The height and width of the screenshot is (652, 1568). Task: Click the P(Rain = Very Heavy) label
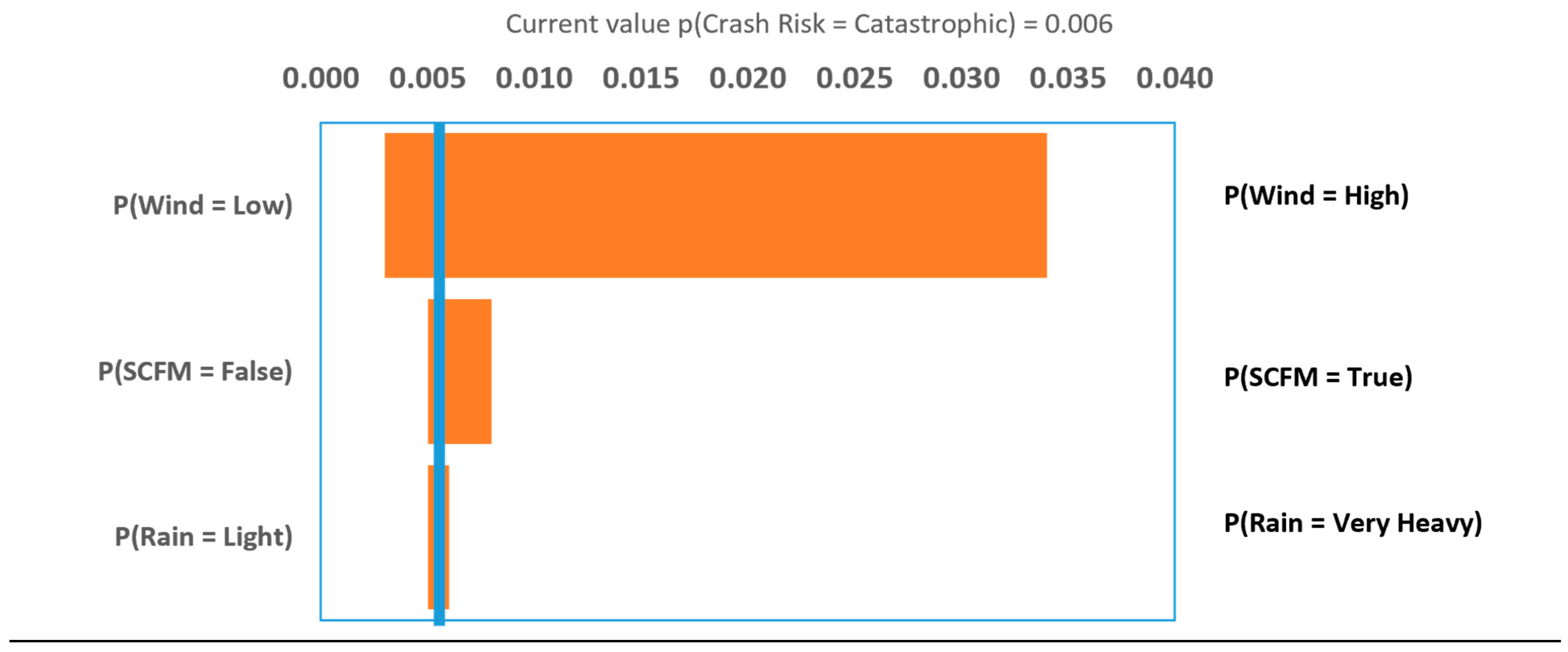(x=1352, y=523)
